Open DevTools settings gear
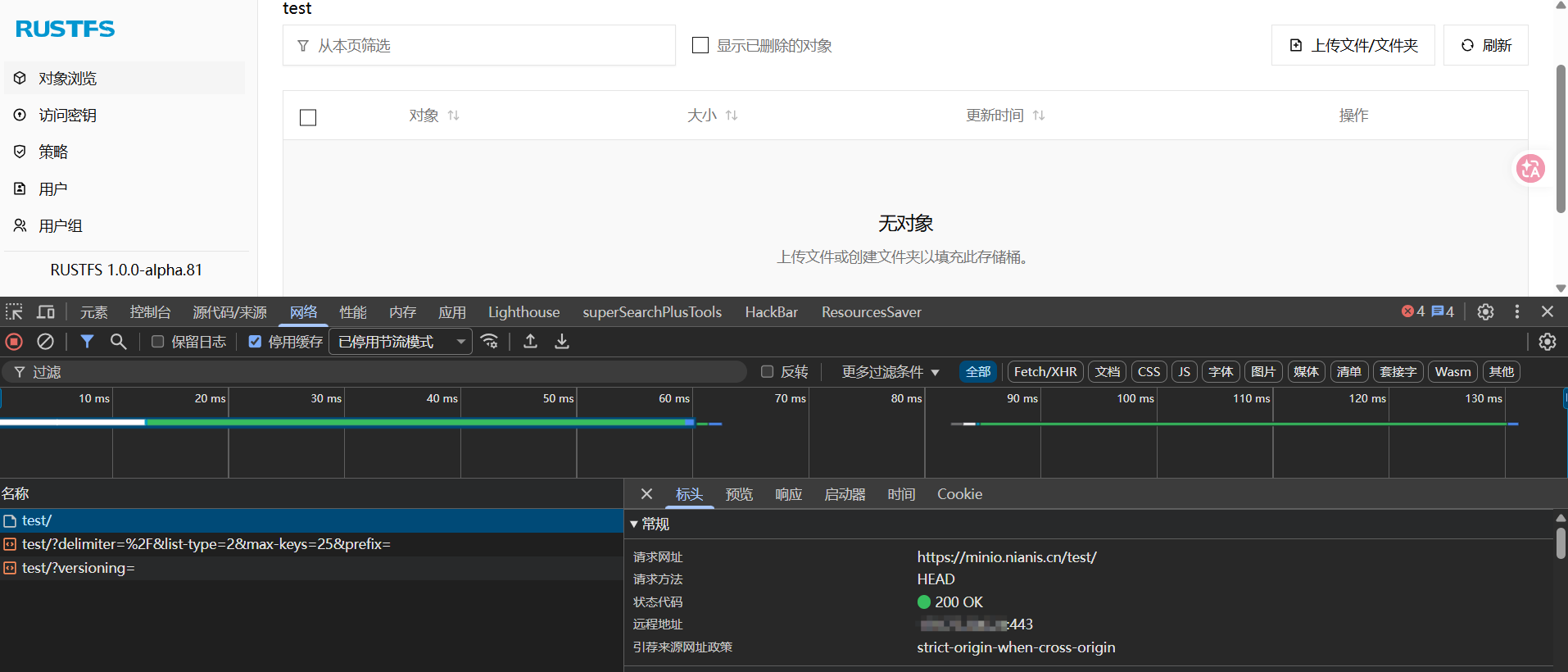1568x672 pixels. tap(1485, 312)
